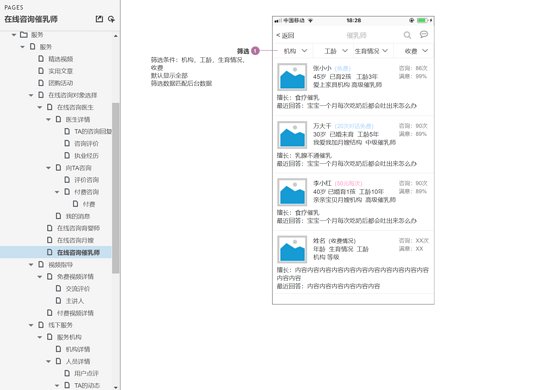The image size is (550, 390).
Task: Click the add folder icon in Pages header
Action: (x=111, y=19)
